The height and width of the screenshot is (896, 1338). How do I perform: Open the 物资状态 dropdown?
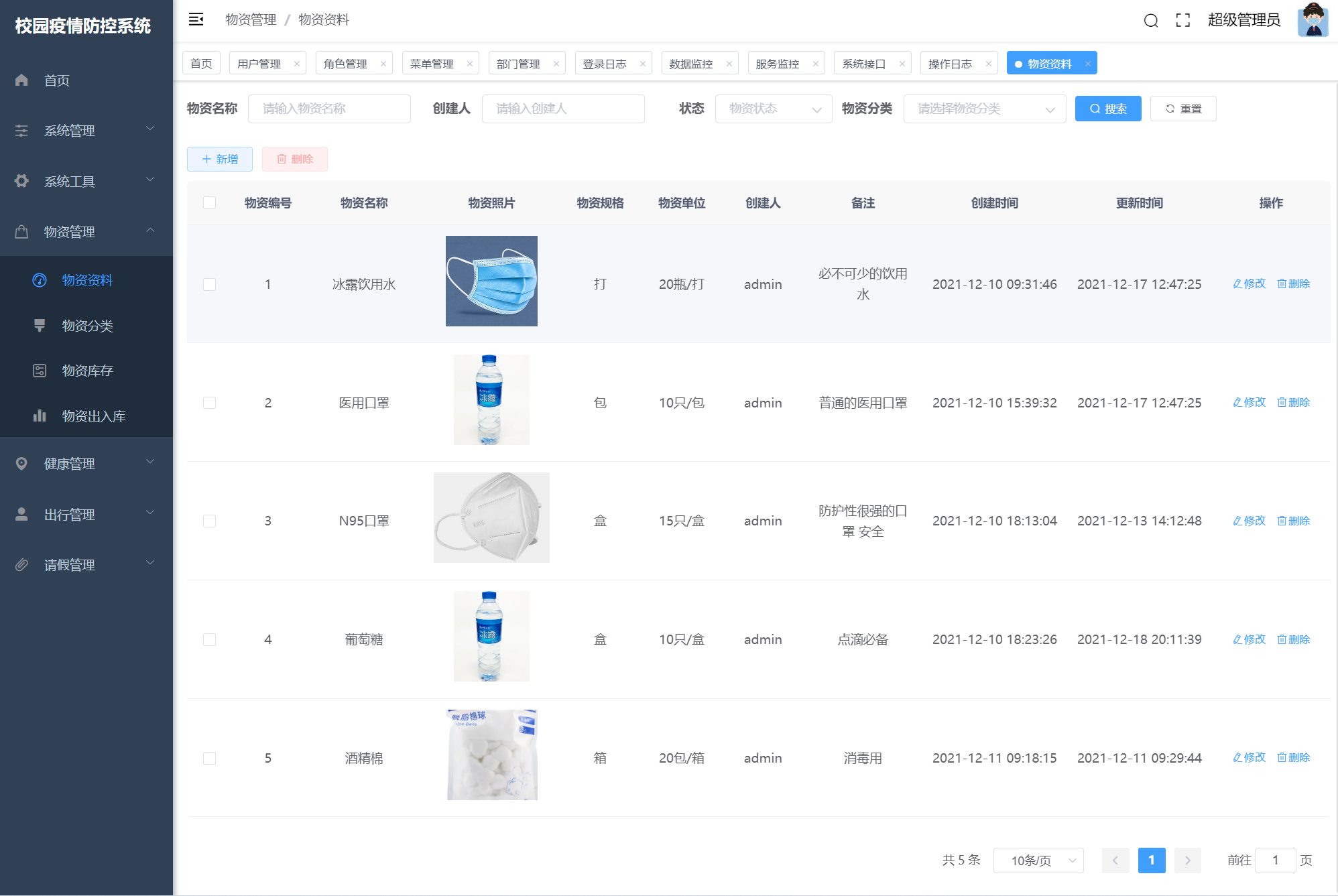(773, 109)
